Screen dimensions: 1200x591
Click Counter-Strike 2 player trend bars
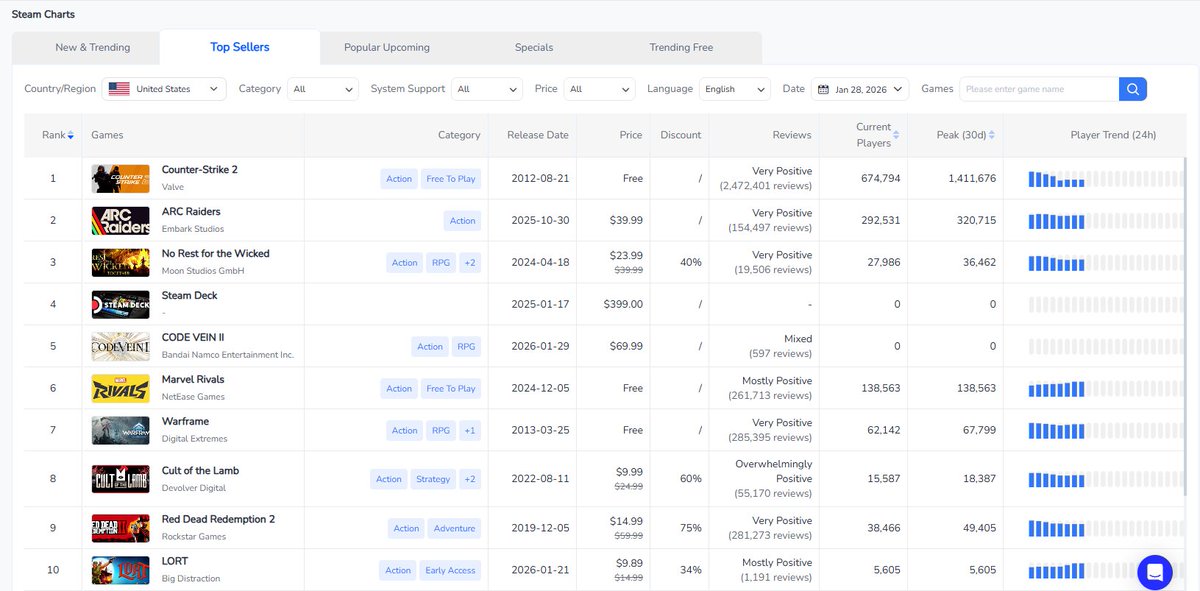pos(1105,179)
